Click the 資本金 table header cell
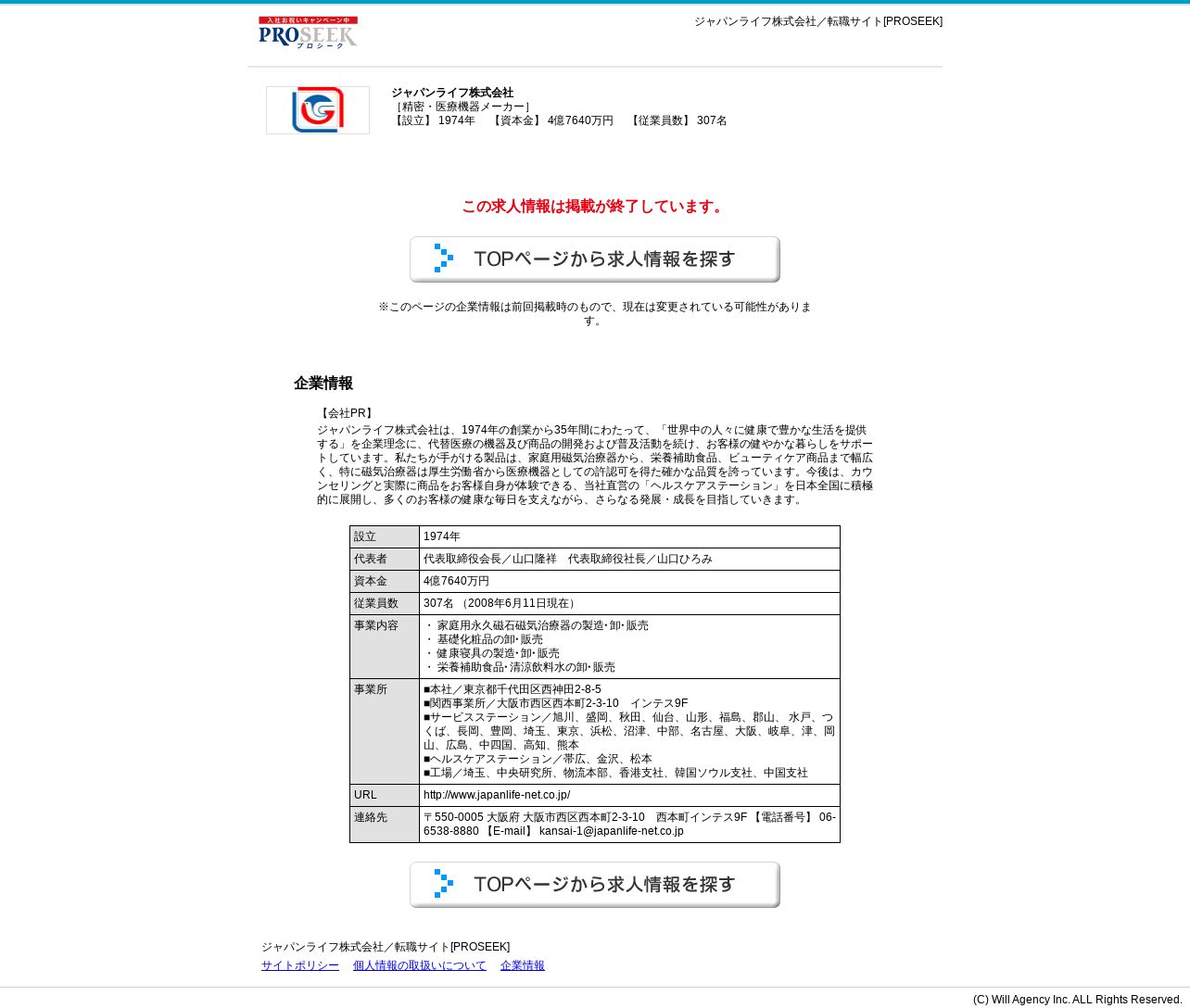The image size is (1190, 1008). [x=385, y=582]
